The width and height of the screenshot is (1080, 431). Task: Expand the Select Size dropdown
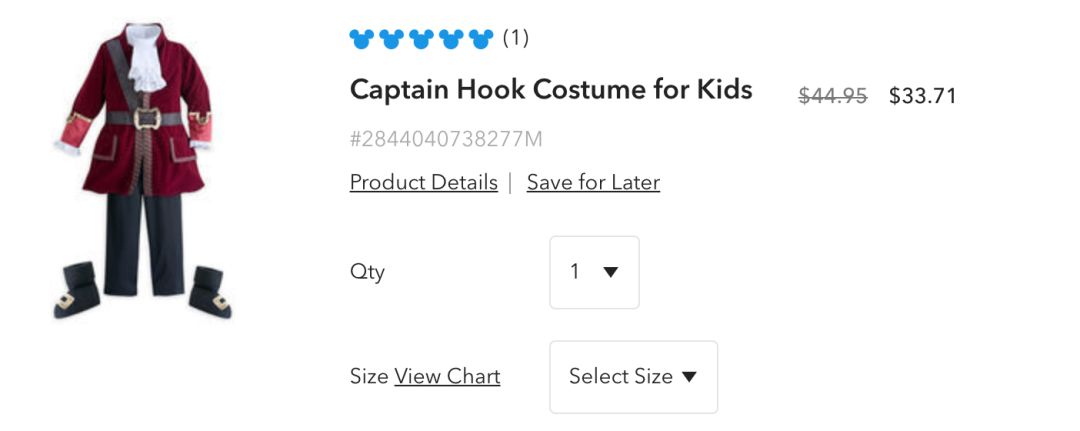tap(633, 377)
